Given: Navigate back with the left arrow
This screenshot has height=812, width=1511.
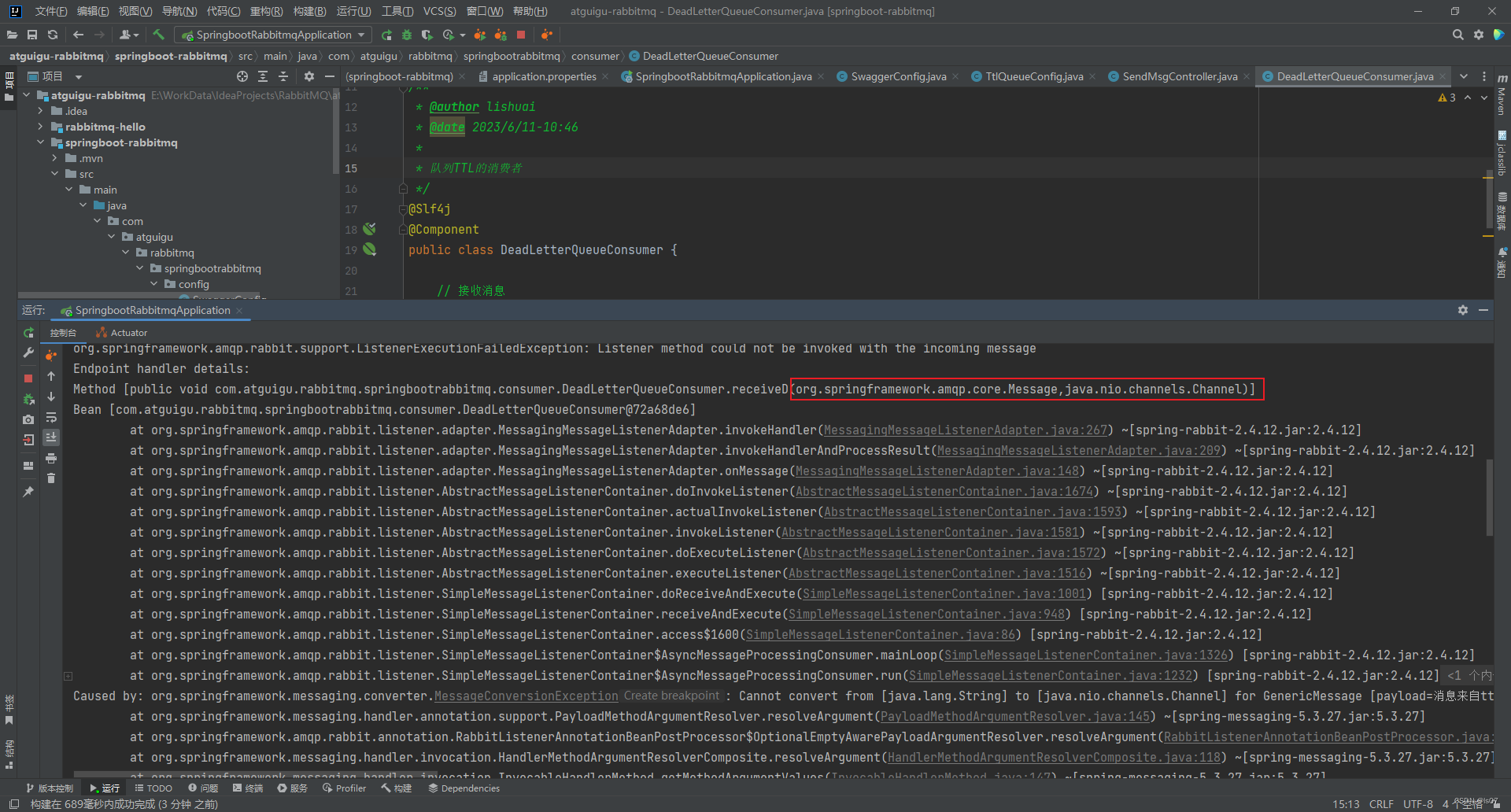Looking at the screenshot, I should tap(78, 35).
